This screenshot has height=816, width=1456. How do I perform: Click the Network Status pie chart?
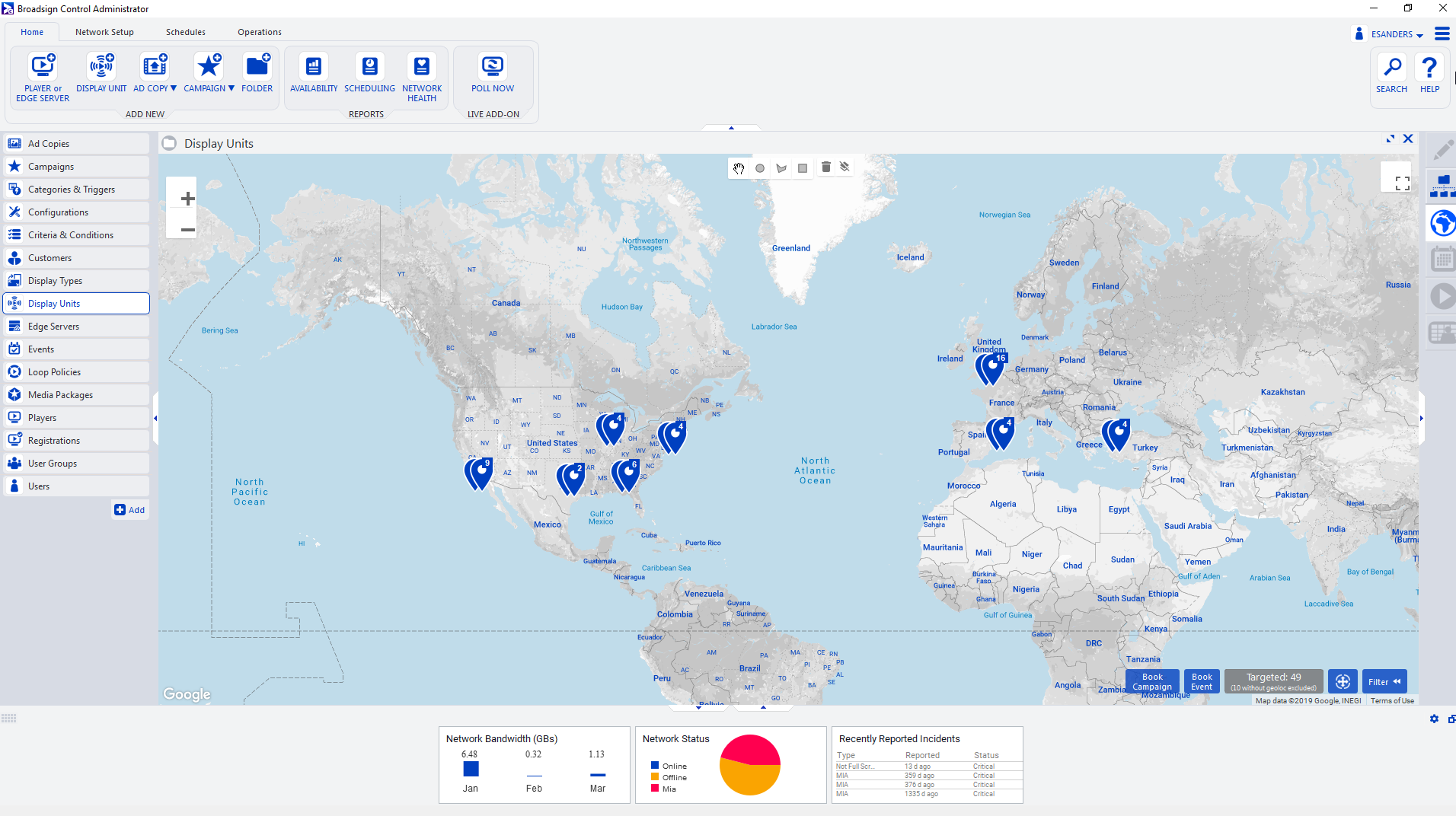(750, 765)
